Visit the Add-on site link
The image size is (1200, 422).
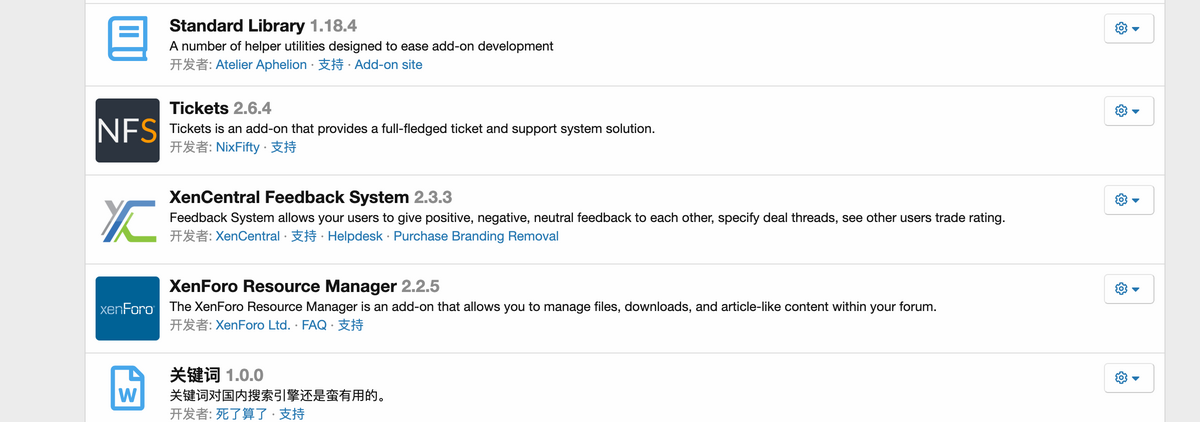[388, 64]
